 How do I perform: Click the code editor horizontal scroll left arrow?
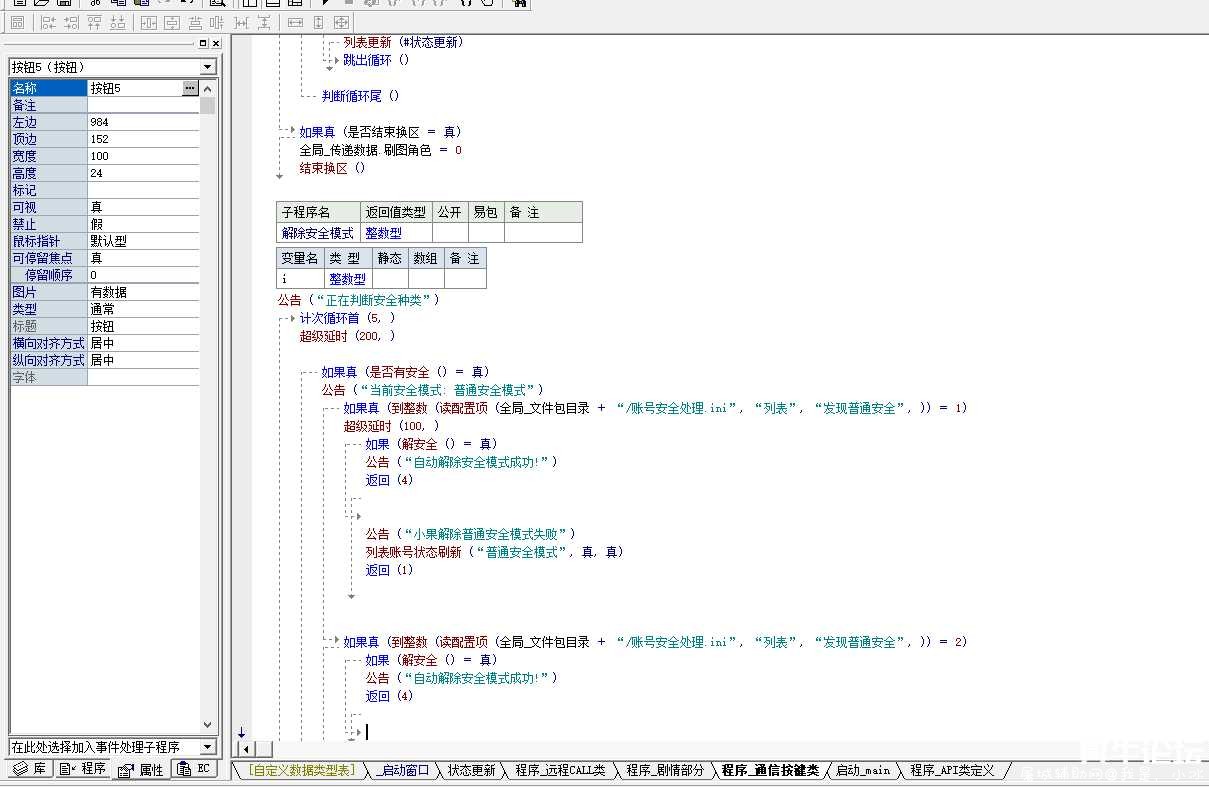pyautogui.click(x=245, y=748)
